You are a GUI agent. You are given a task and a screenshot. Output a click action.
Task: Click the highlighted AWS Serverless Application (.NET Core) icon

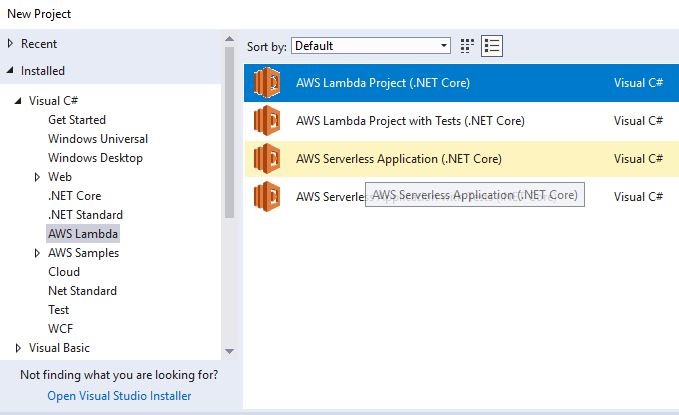(x=267, y=159)
